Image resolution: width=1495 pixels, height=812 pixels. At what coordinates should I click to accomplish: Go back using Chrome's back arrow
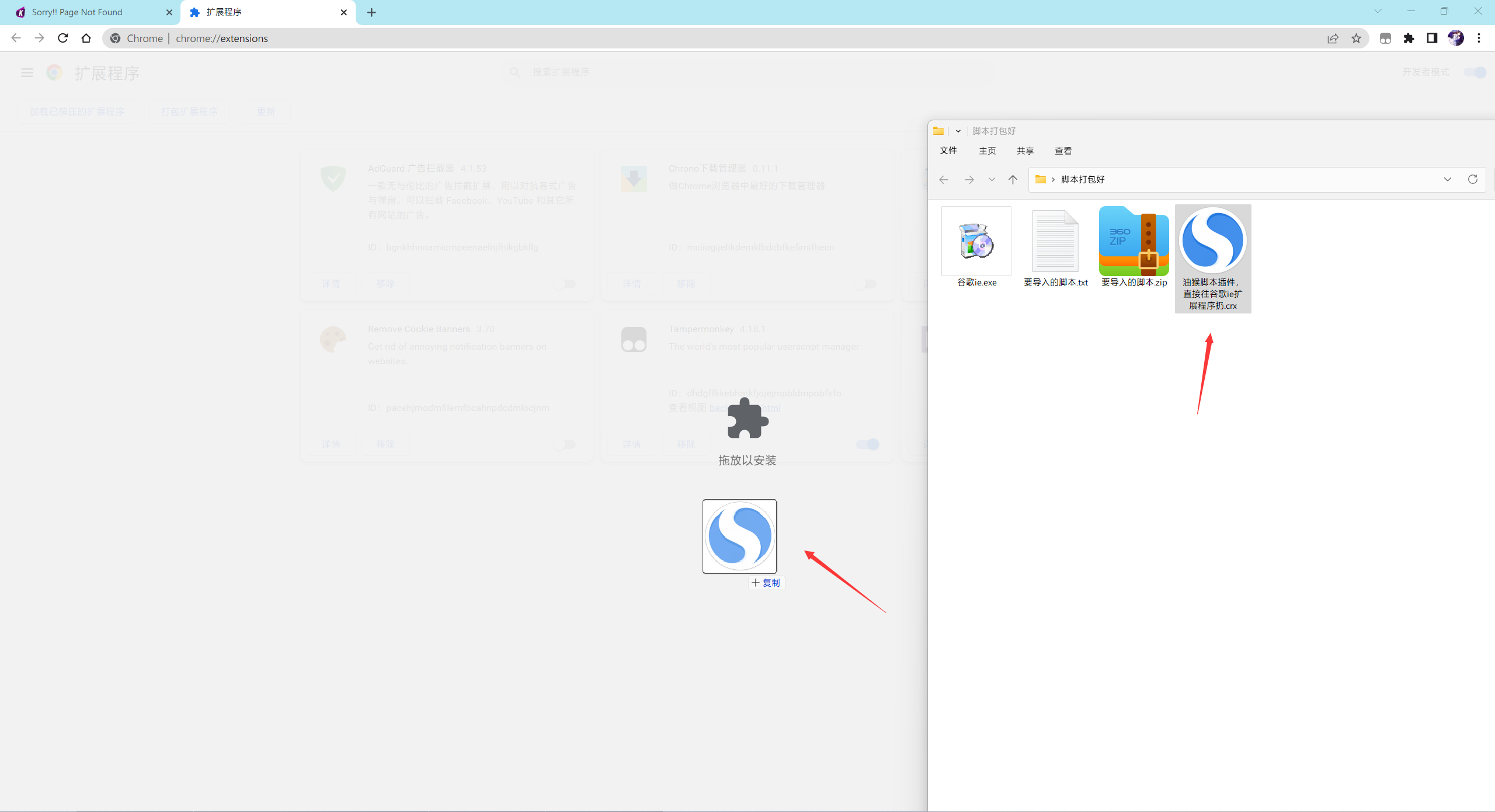tap(16, 38)
